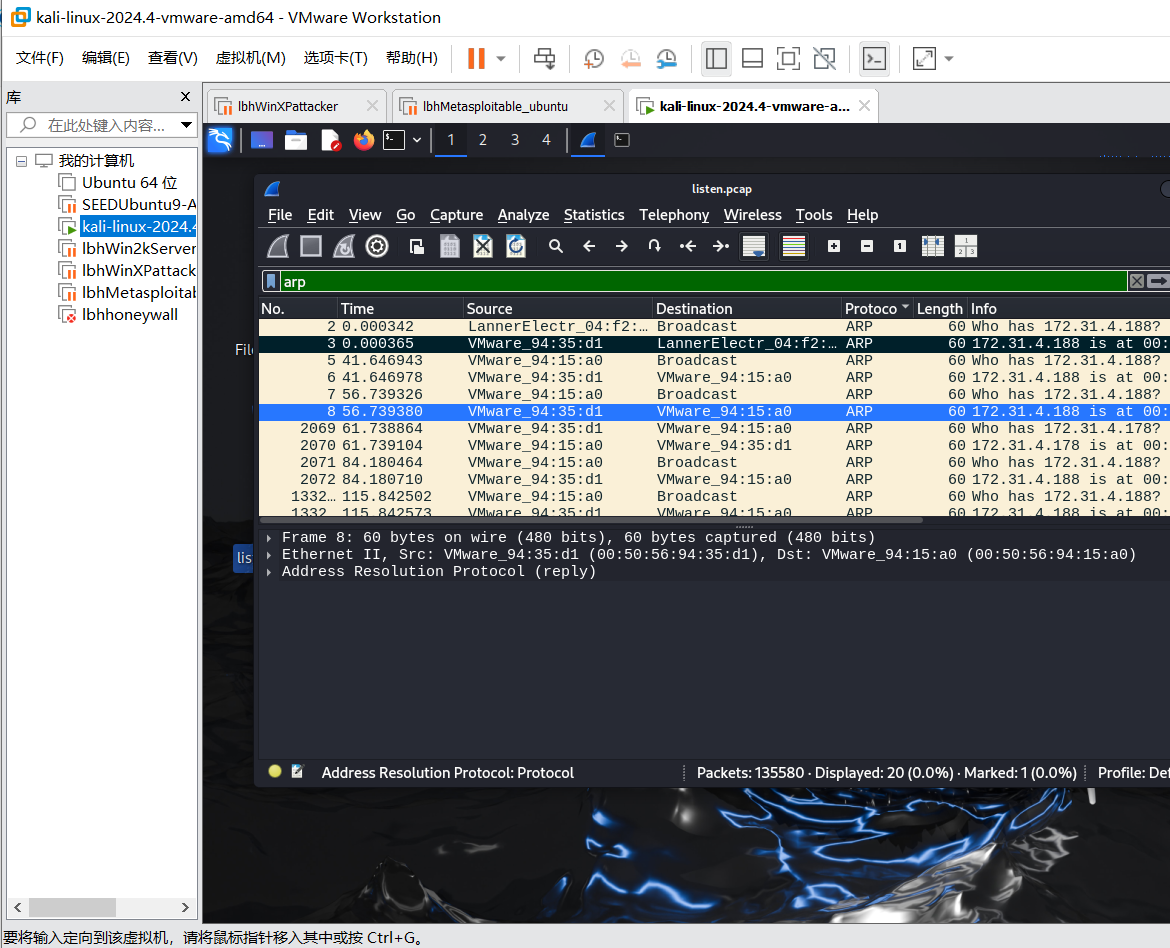Pause the VM with the orange button
1170x948 pixels.
476,58
